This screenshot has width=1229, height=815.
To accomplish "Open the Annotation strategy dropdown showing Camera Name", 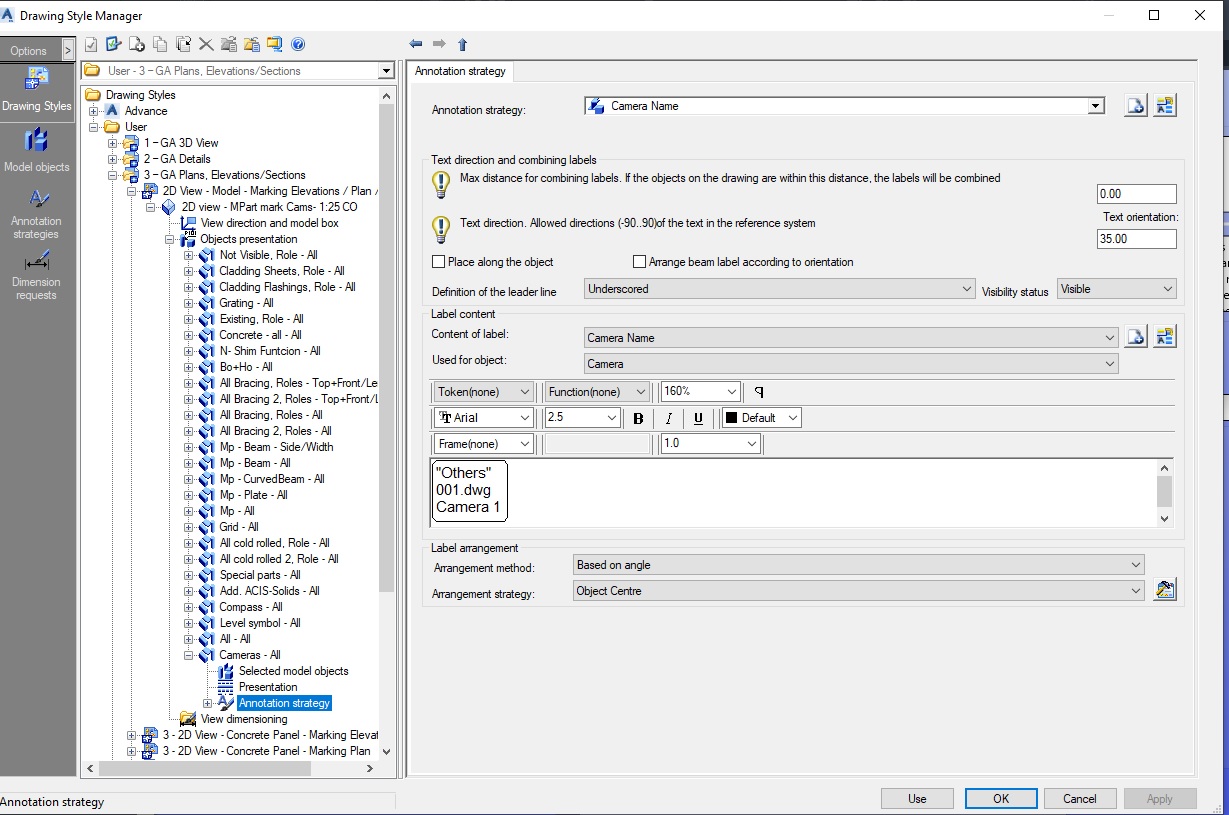I will pyautogui.click(x=1095, y=105).
